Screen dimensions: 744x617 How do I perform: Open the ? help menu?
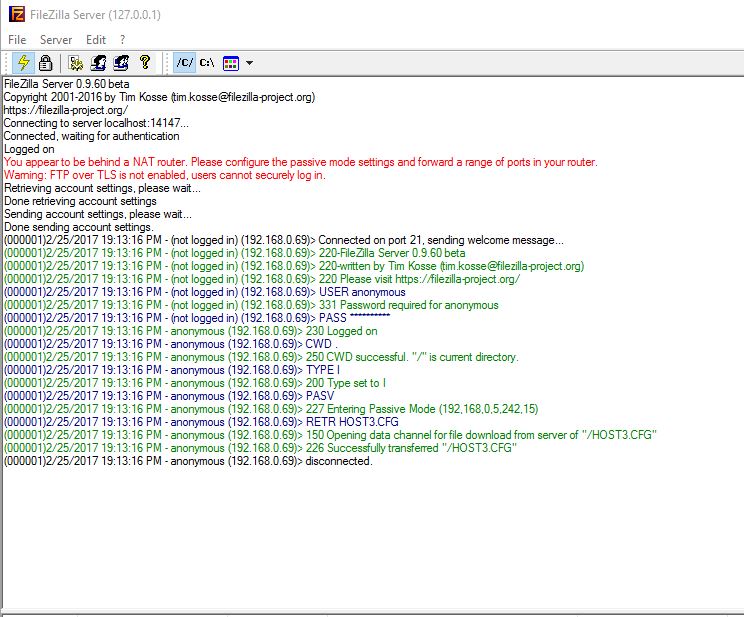point(123,40)
